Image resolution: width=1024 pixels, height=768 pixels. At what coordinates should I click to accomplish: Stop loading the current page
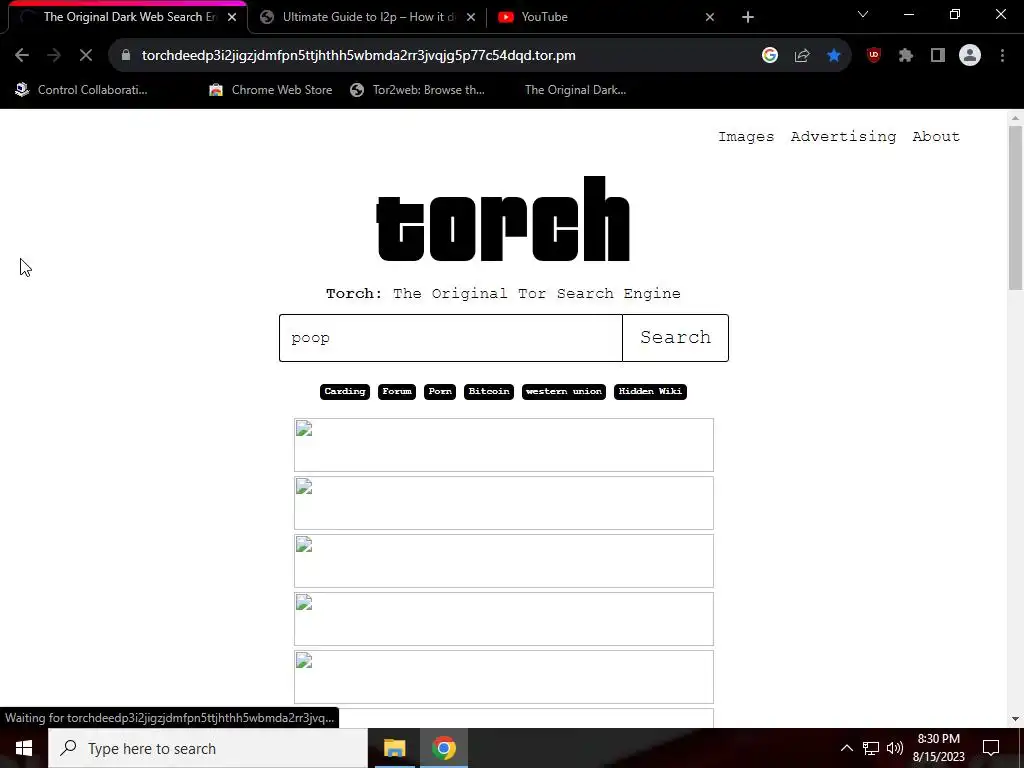tap(86, 56)
